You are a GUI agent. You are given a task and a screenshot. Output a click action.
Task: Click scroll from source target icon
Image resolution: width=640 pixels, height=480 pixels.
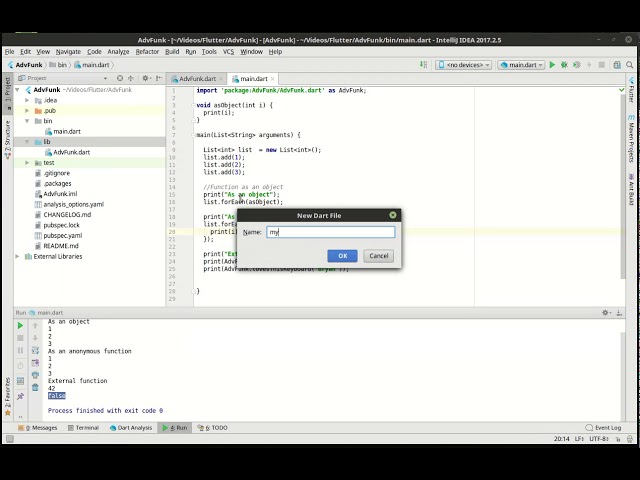tap(120, 78)
